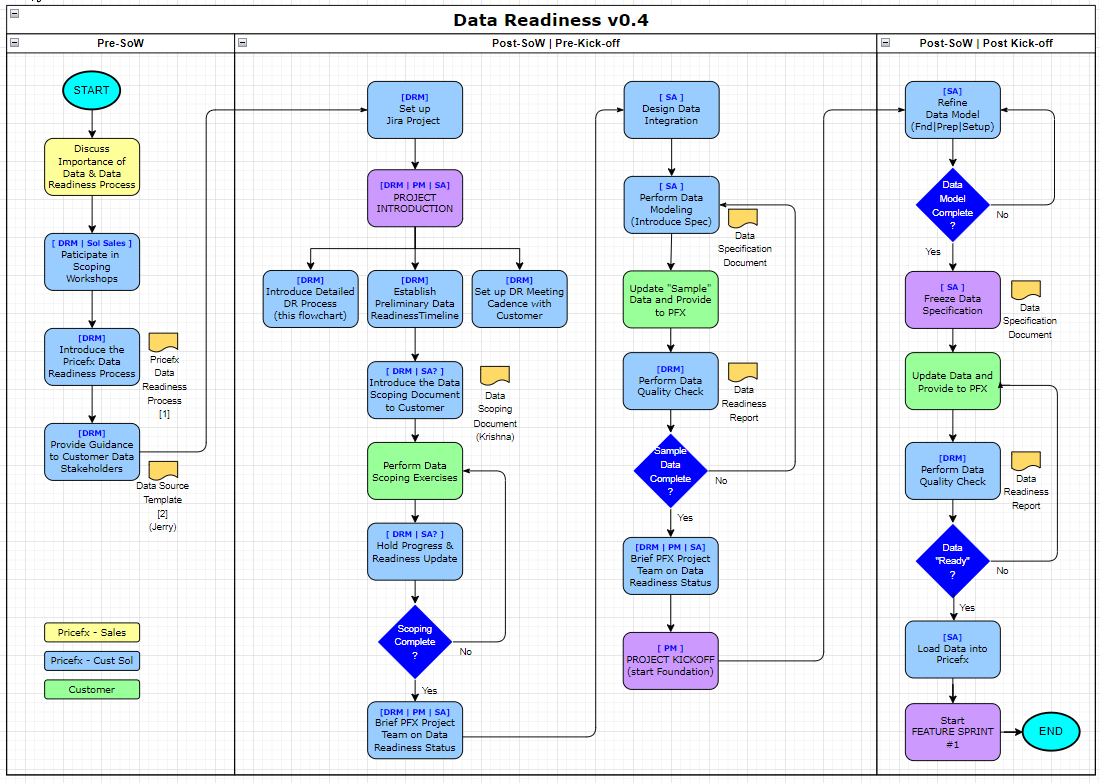Image resolution: width=1100 pixels, height=783 pixels.
Task: Select the Scoping Complete decision diamond
Action: 415,641
